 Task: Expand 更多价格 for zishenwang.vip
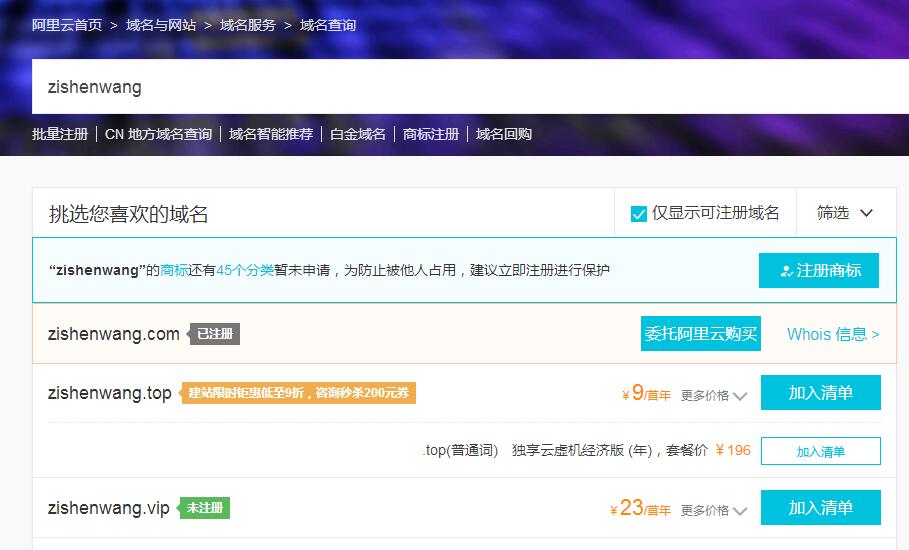click(x=714, y=511)
